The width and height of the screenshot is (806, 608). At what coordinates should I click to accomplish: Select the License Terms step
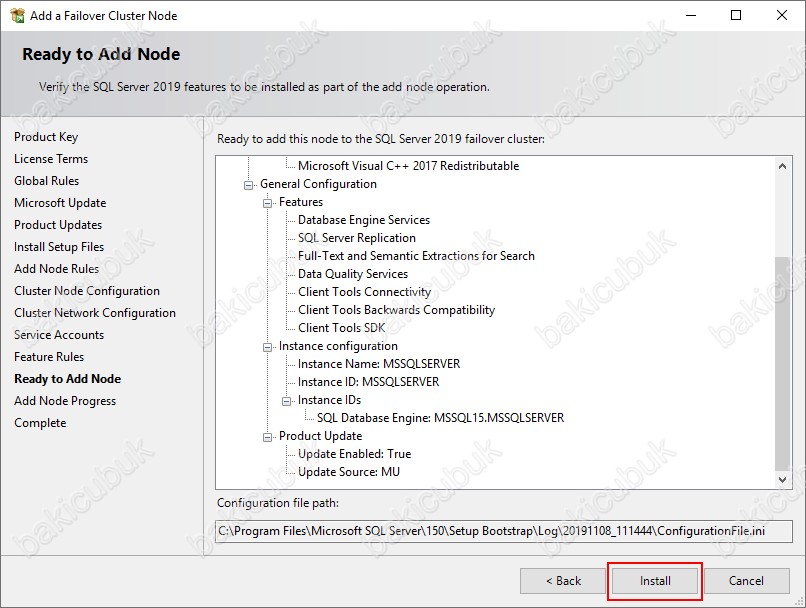51,159
